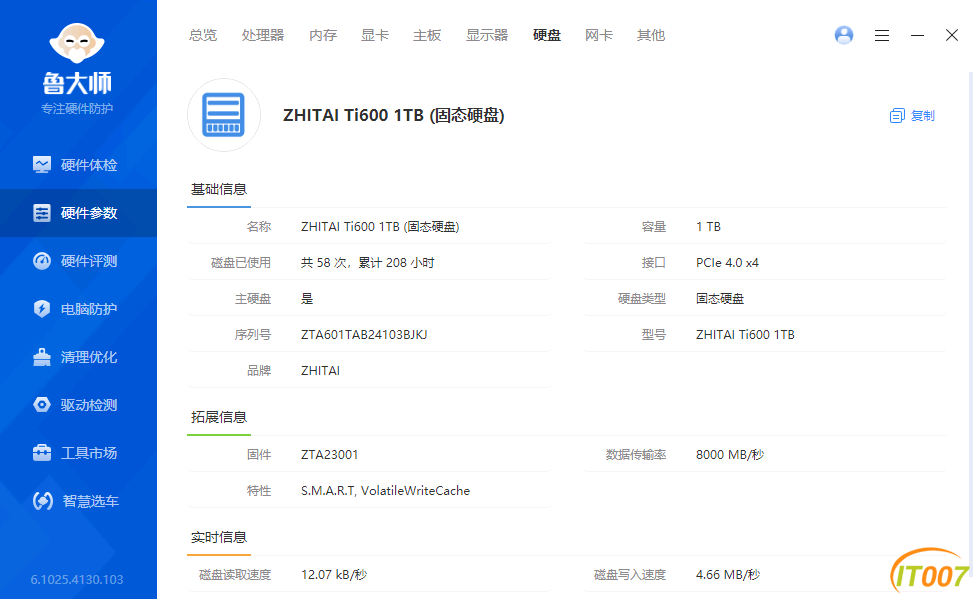This screenshot has width=975, height=599.
Task: Click features value S.M.A.R.T, VolatileWriteCache
Action: (x=386, y=491)
